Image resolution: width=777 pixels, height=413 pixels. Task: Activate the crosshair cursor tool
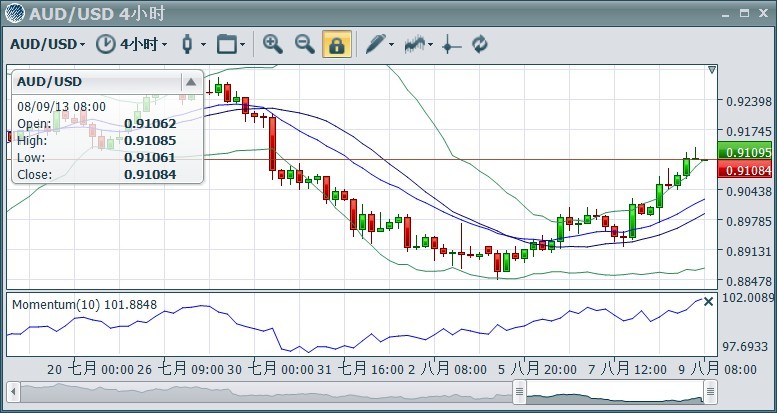pyautogui.click(x=451, y=45)
